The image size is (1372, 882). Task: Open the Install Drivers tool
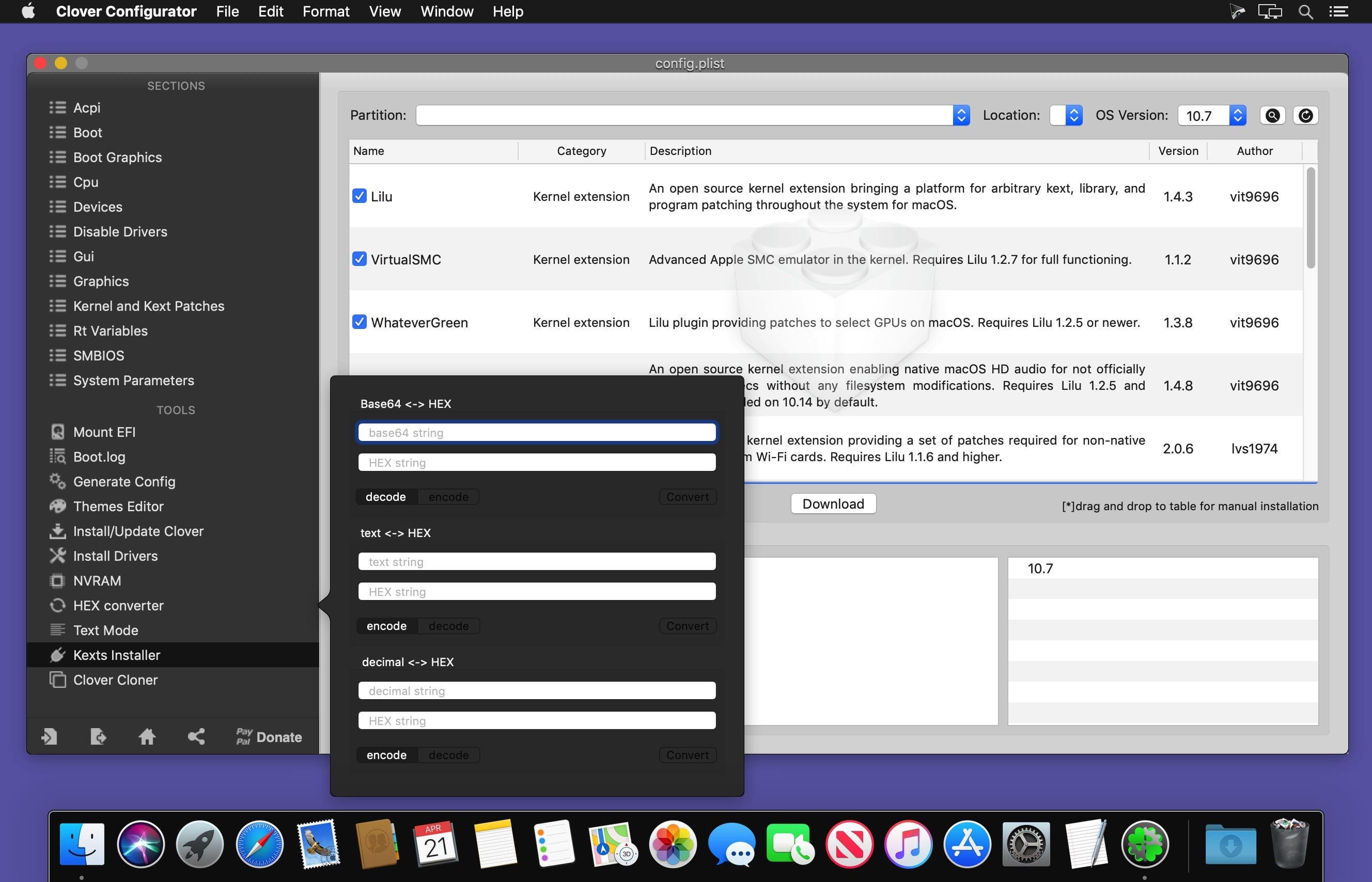pyautogui.click(x=115, y=556)
